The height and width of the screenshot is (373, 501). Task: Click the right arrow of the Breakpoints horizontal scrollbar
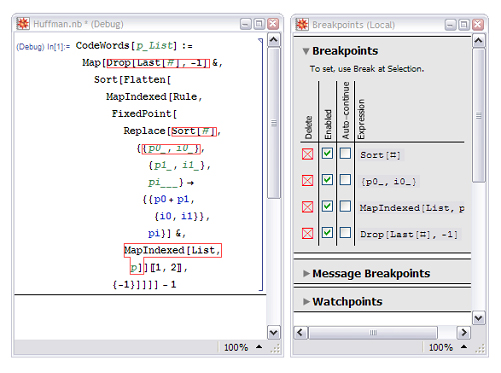[x=464, y=332]
